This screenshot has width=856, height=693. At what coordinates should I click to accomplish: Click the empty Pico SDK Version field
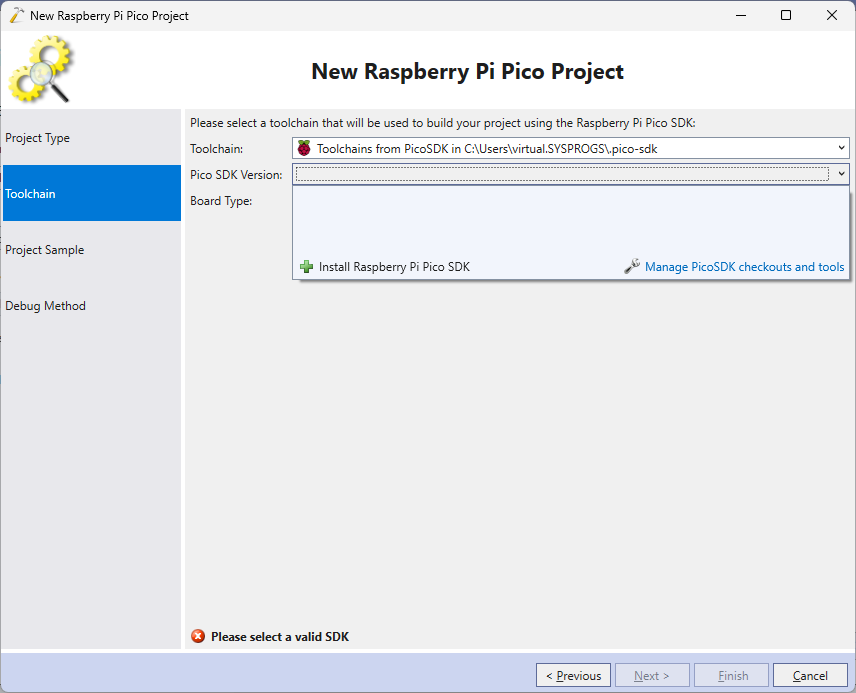pyautogui.click(x=561, y=174)
